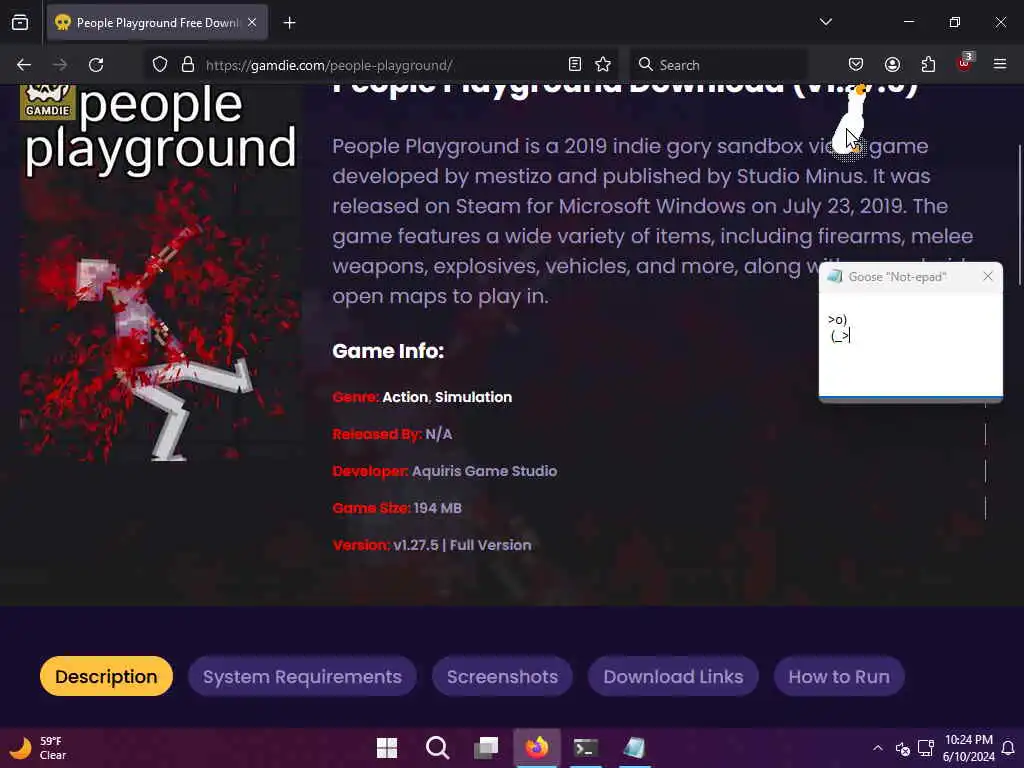The width and height of the screenshot is (1024, 768).
Task: Open the Windows Start menu
Action: [387, 748]
